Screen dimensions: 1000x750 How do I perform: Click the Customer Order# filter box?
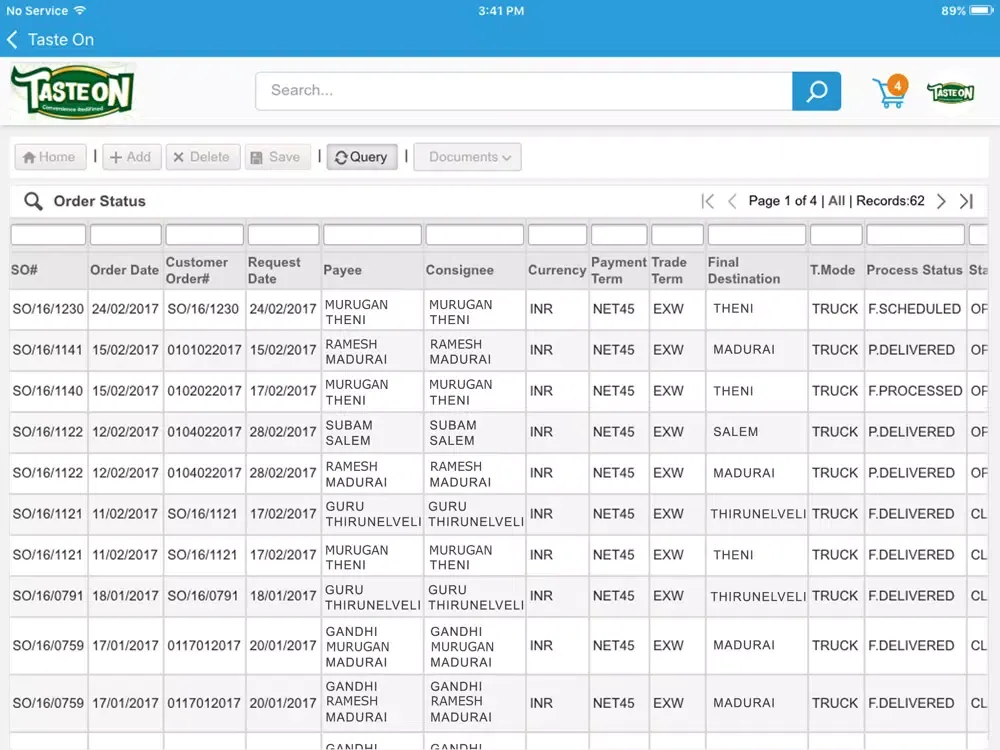pos(205,235)
